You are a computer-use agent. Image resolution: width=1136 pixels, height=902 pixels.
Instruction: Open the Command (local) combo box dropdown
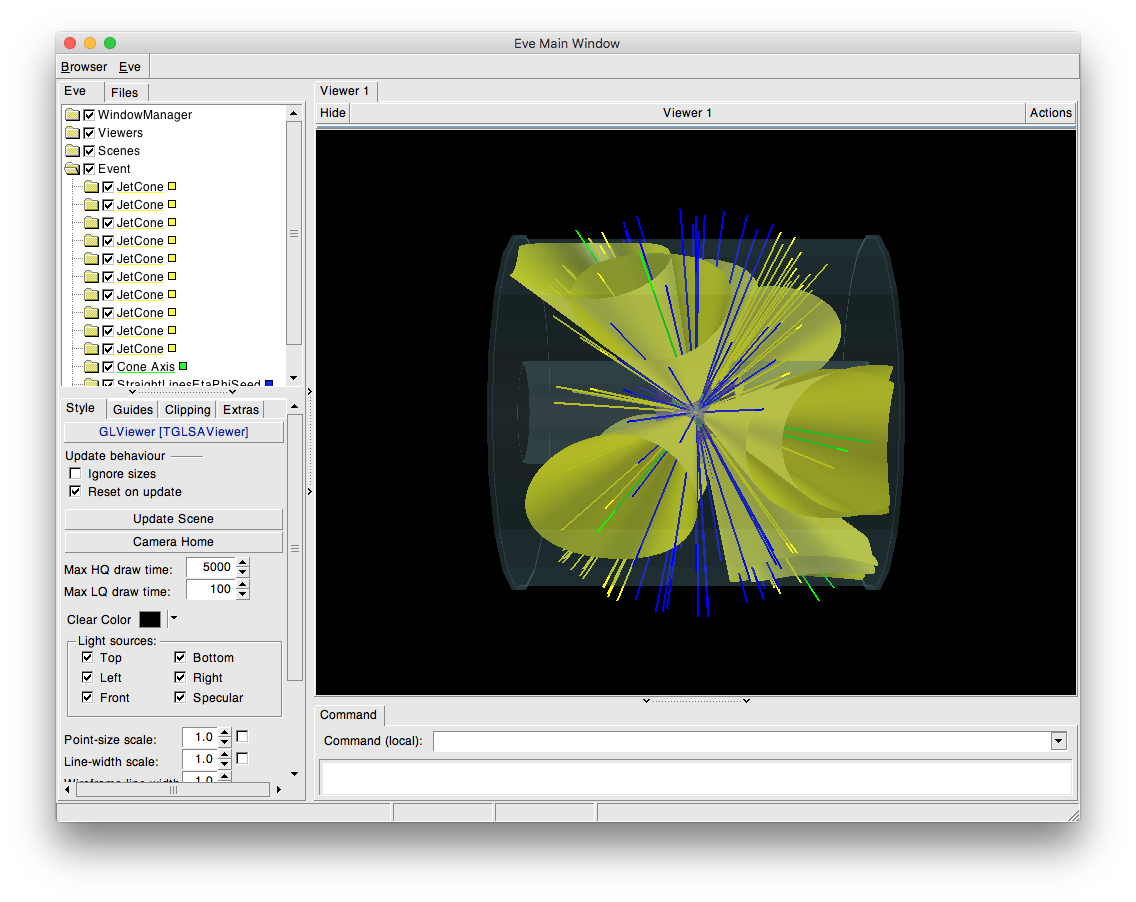click(1059, 741)
